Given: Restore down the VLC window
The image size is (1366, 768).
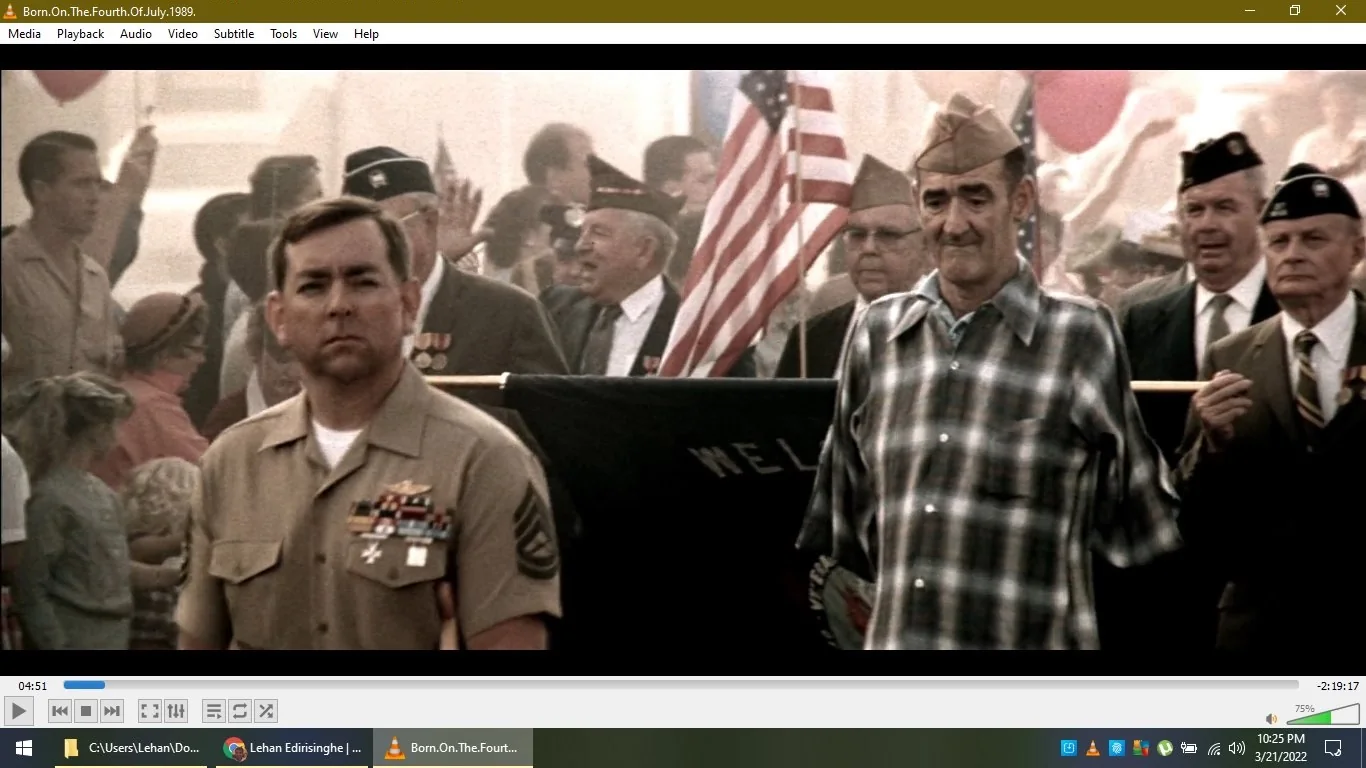Looking at the screenshot, I should 1295,11.
